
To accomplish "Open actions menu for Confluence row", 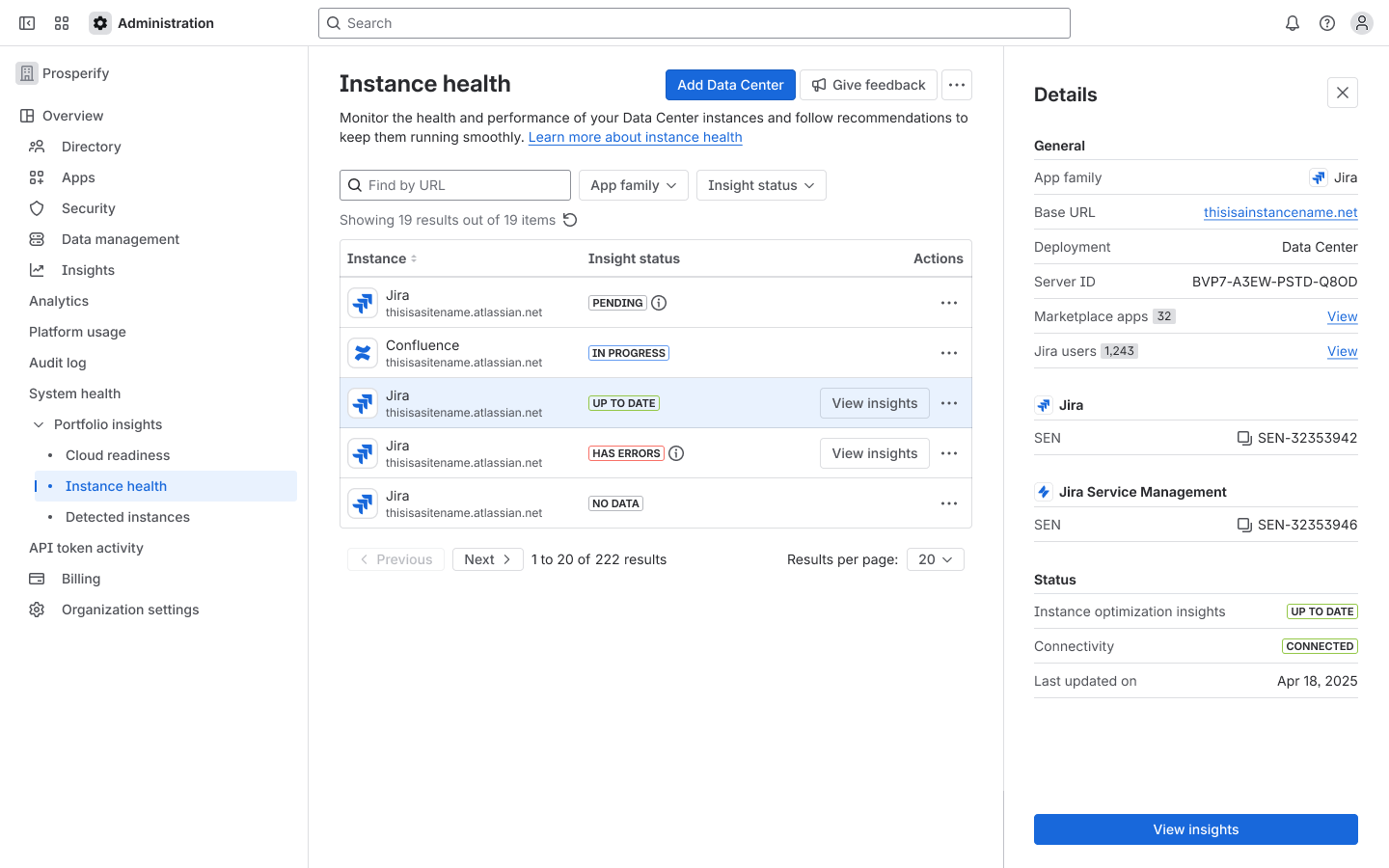I will tap(949, 353).
